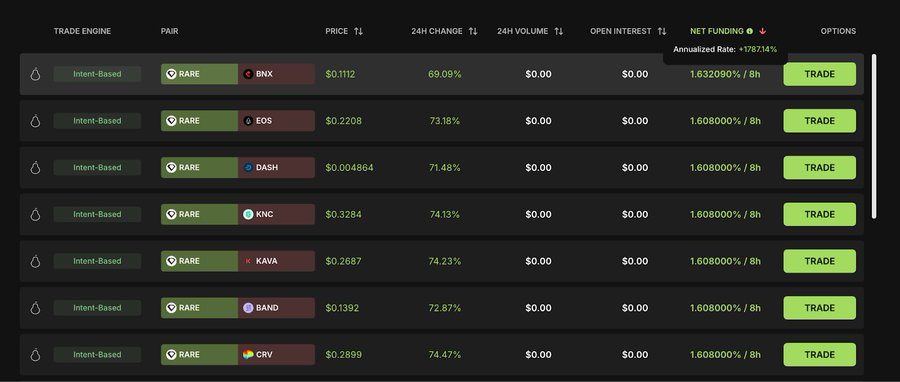Screen dimensions: 900x382
Task: Click the Pair column header
Action: click(x=169, y=31)
